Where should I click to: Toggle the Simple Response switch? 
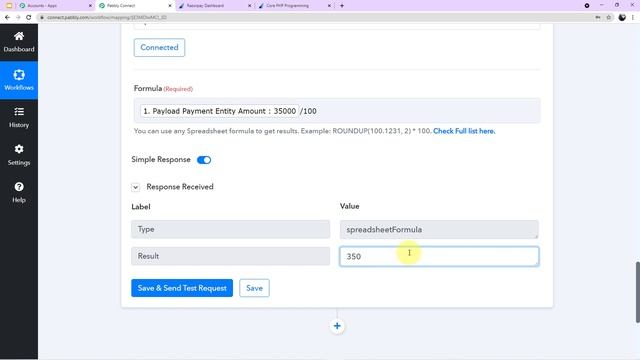pyautogui.click(x=204, y=160)
